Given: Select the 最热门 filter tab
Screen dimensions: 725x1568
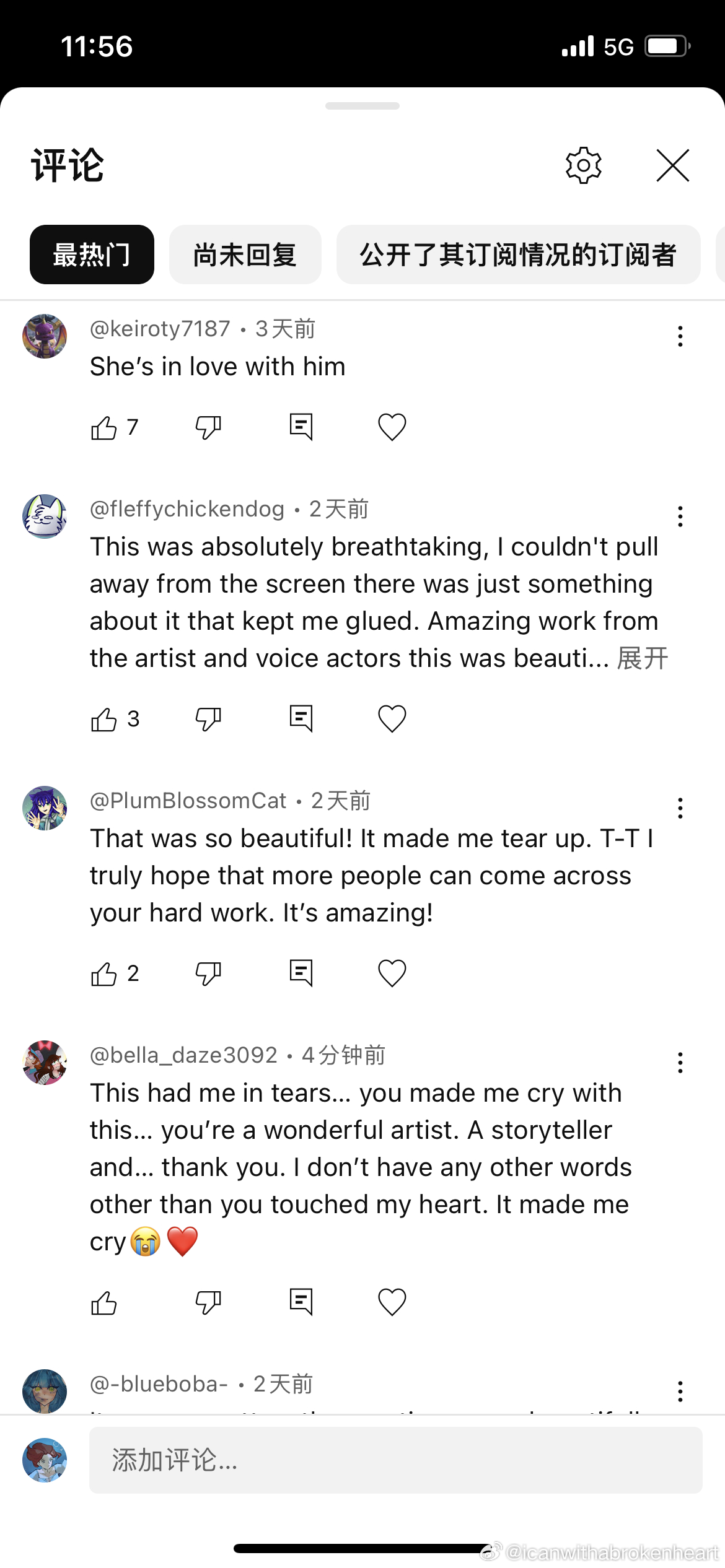Looking at the screenshot, I should 92,255.
